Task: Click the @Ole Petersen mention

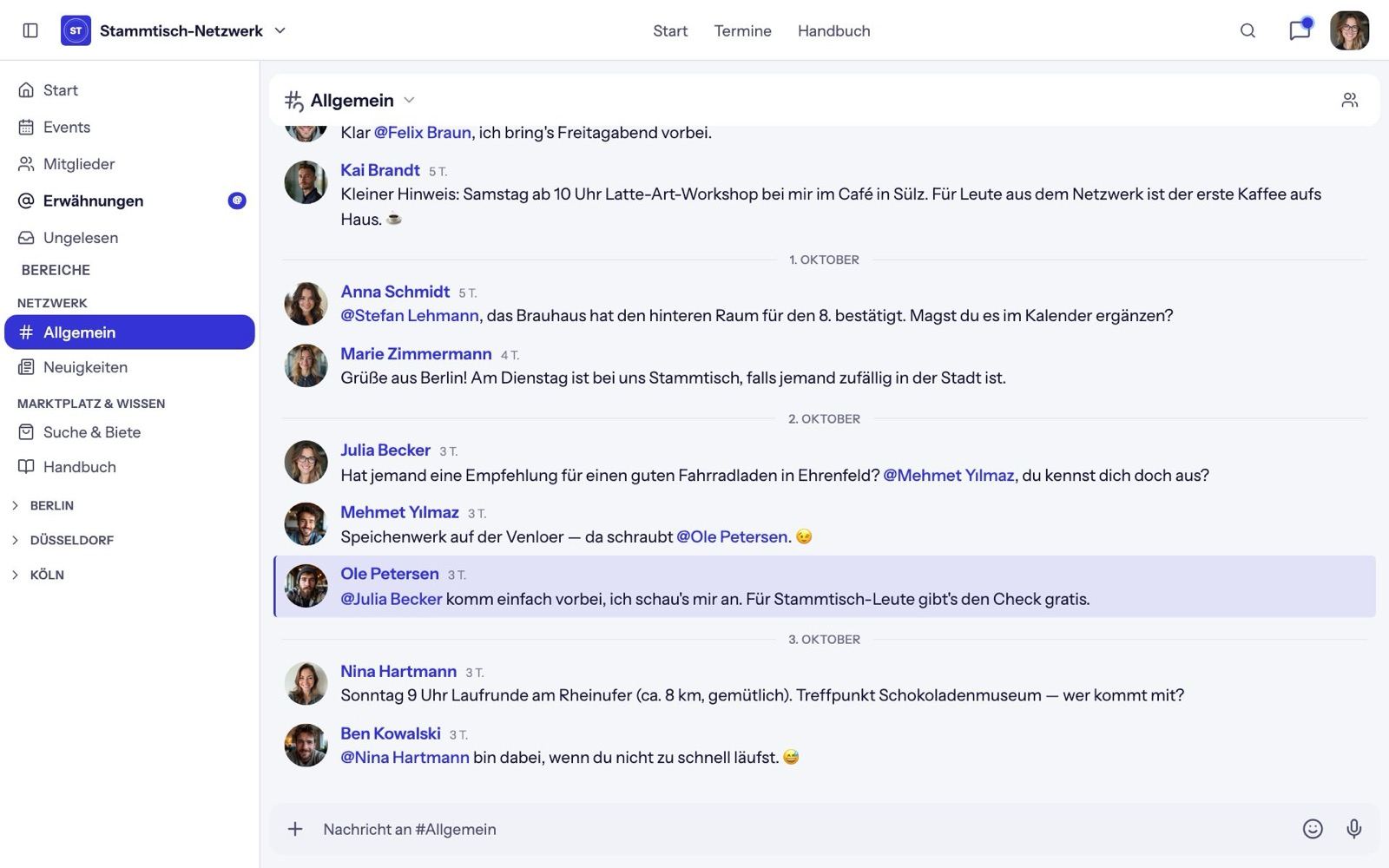Action: click(732, 536)
